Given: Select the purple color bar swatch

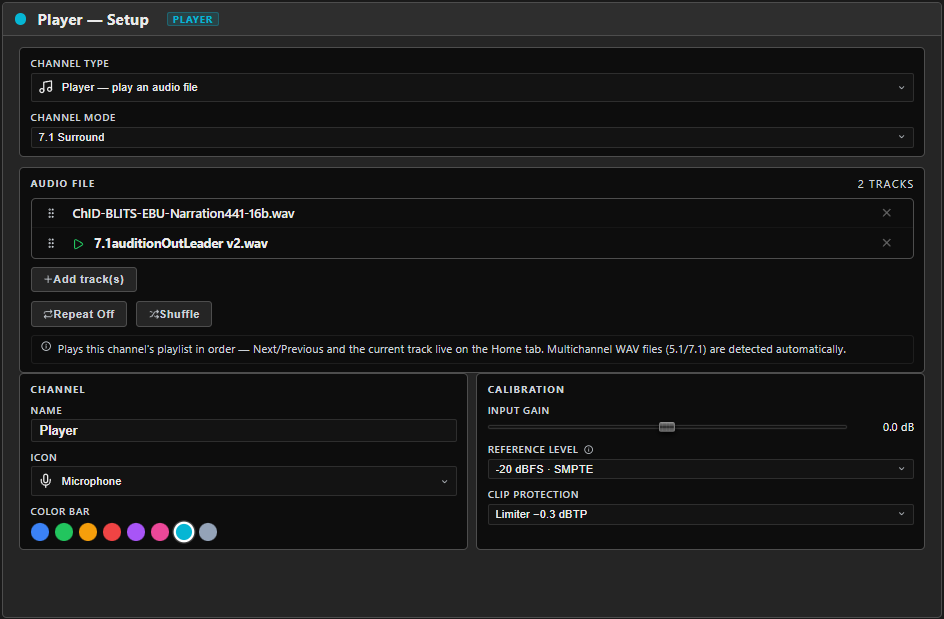Looking at the screenshot, I should [136, 532].
